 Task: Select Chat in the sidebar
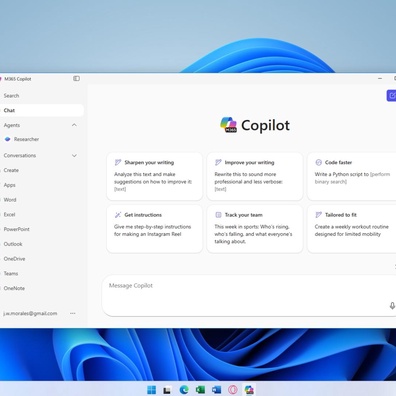(42, 110)
